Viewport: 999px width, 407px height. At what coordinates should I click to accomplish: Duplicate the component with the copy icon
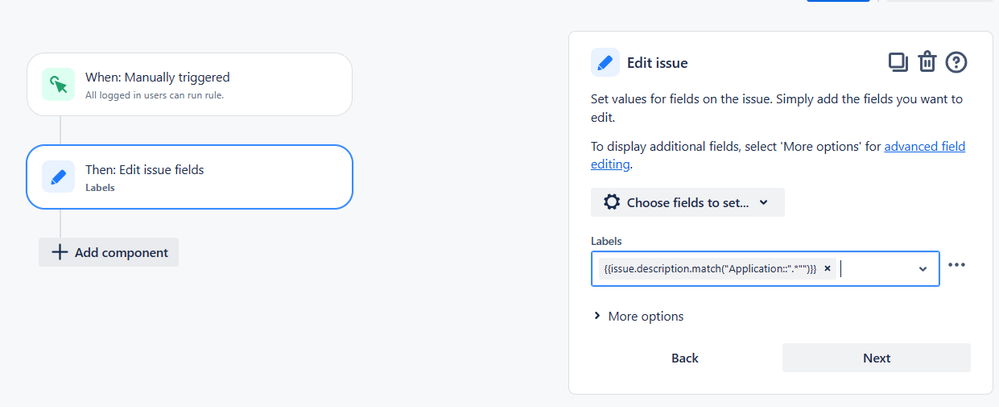click(x=898, y=62)
